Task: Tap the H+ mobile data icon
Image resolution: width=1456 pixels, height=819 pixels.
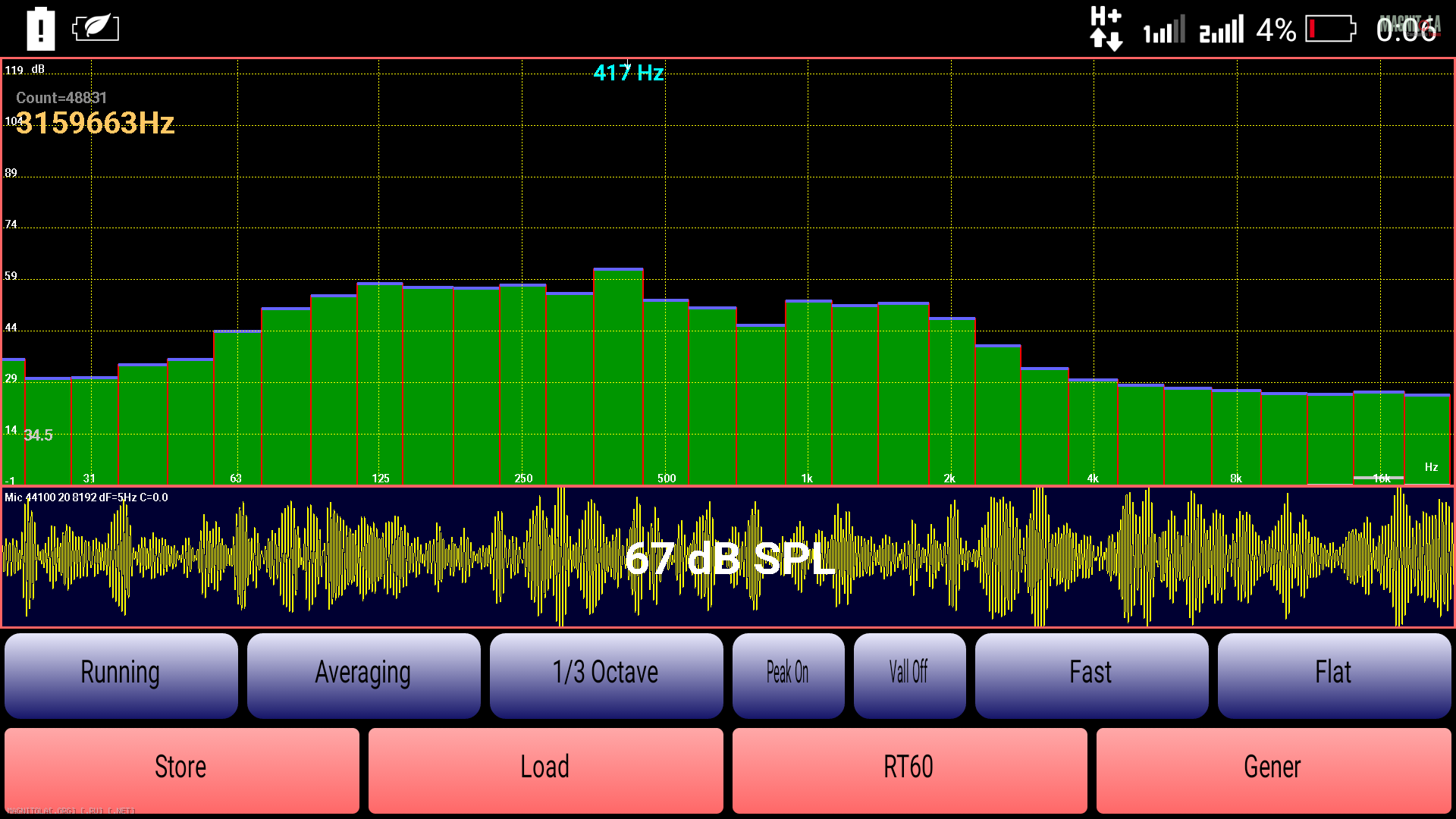Action: click(x=1106, y=29)
